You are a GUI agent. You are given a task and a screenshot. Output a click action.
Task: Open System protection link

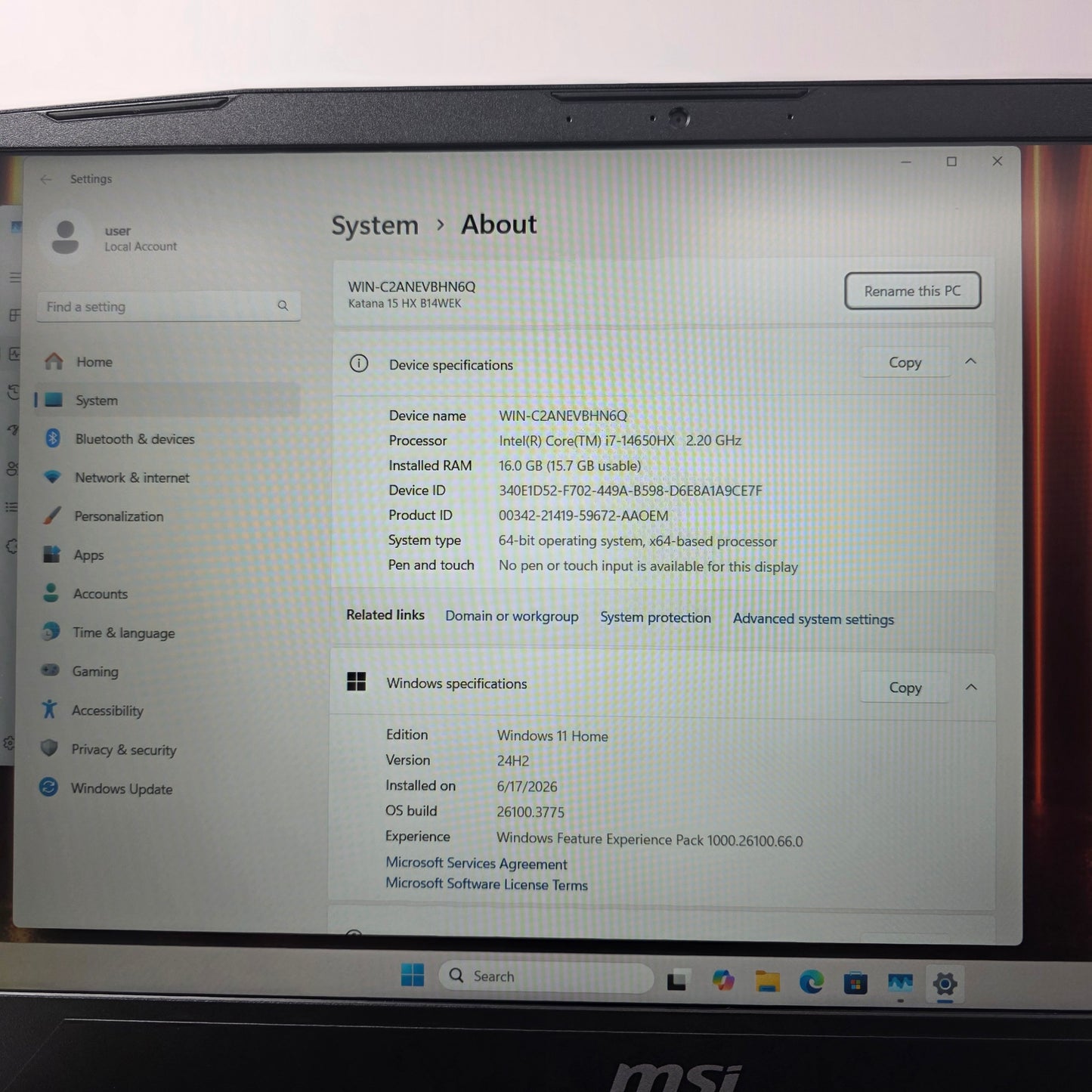point(655,617)
